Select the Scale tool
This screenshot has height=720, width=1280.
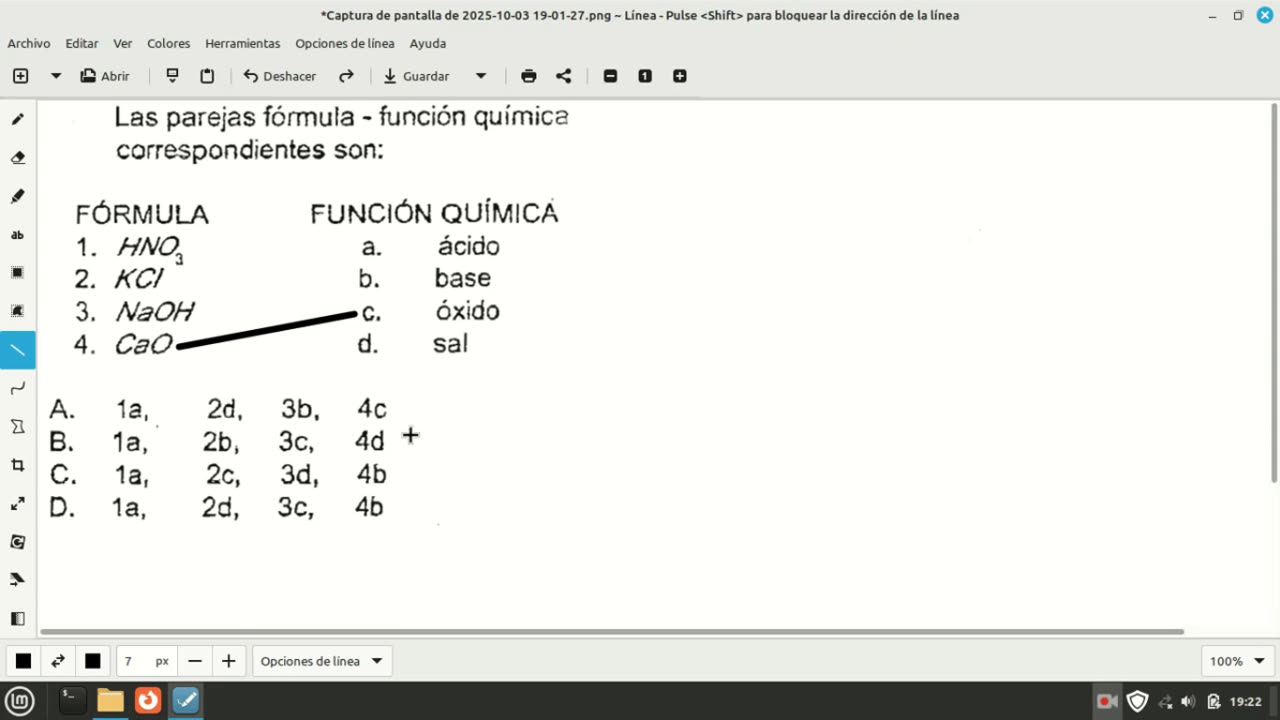17,503
